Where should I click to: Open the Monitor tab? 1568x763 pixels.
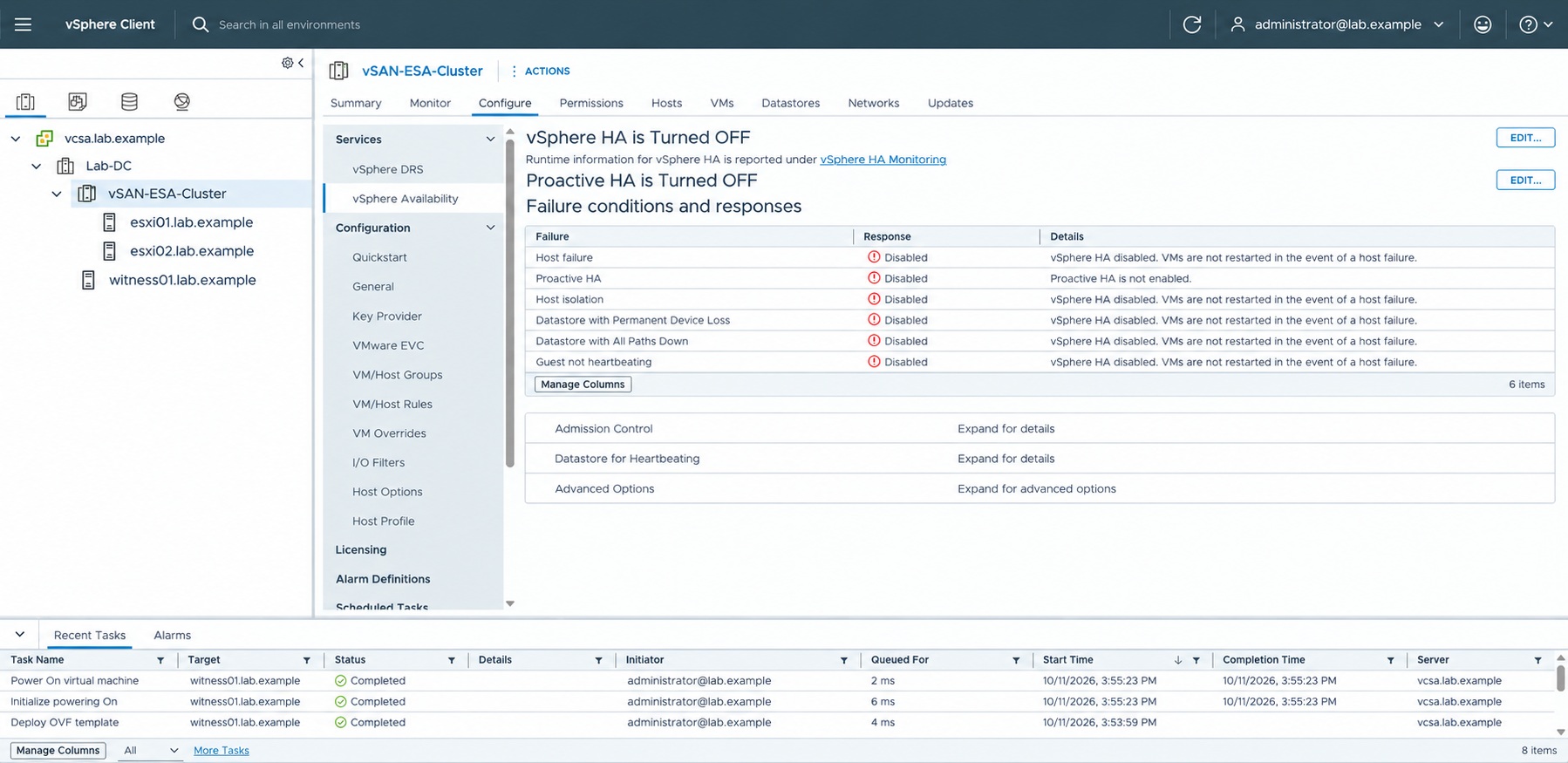430,103
